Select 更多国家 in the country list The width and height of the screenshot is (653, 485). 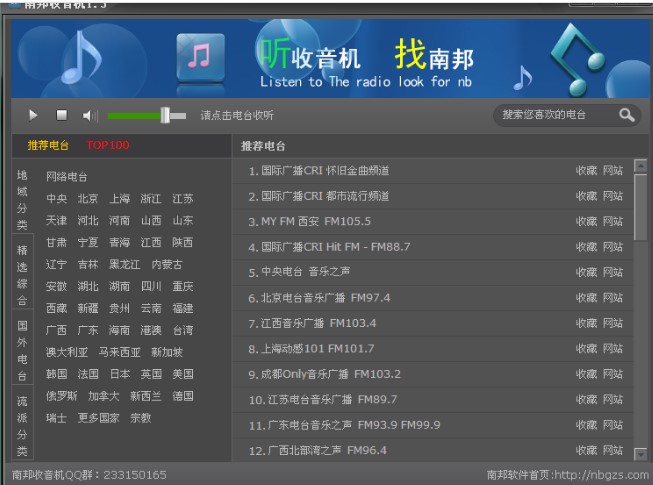[x=98, y=419]
